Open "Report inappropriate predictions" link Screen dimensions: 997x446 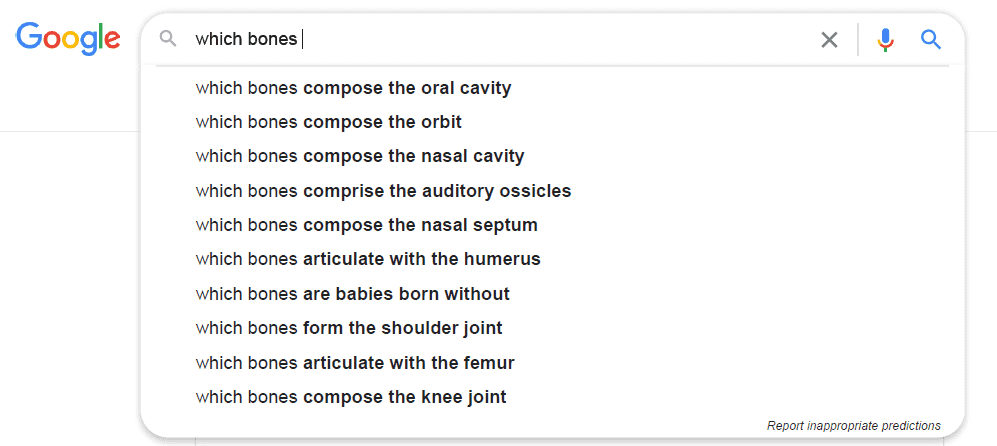click(x=853, y=426)
